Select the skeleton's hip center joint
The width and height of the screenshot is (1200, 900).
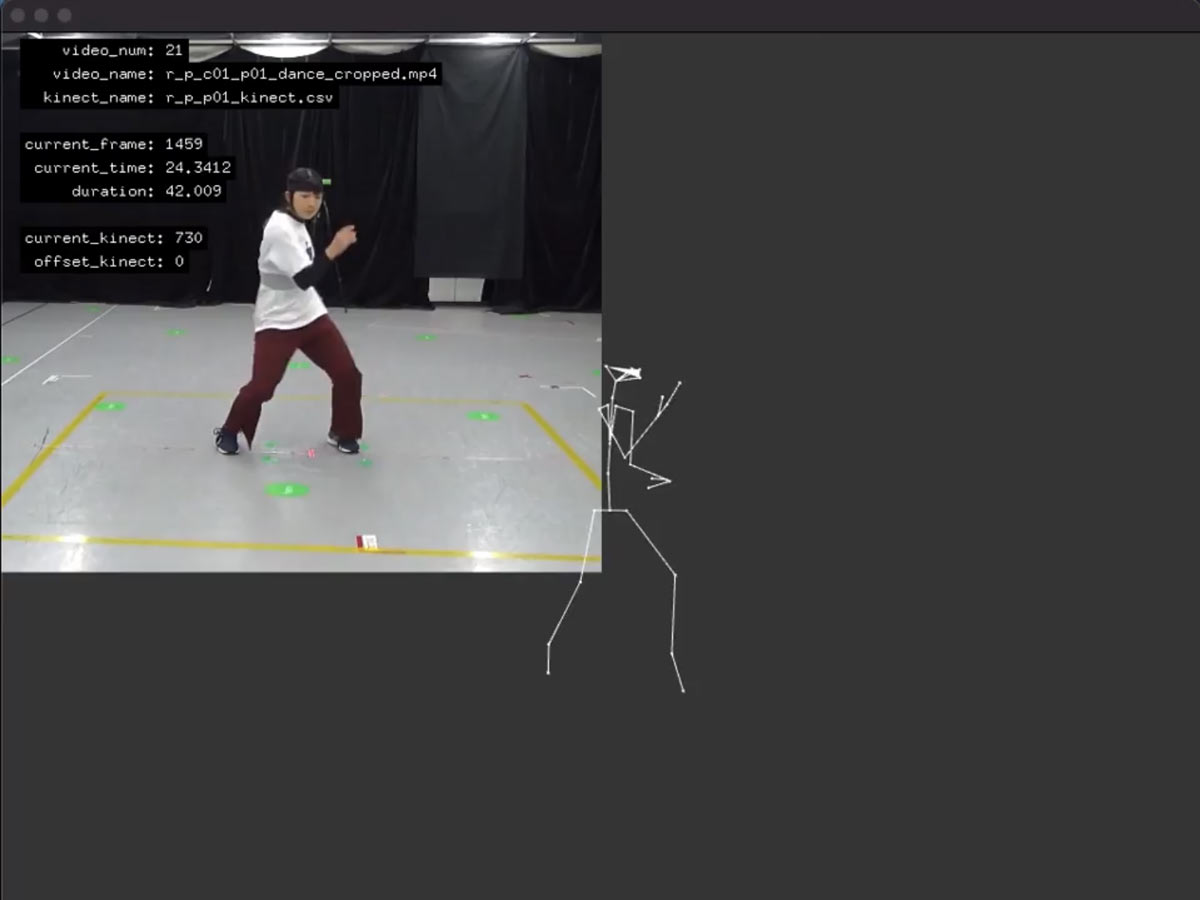[611, 510]
